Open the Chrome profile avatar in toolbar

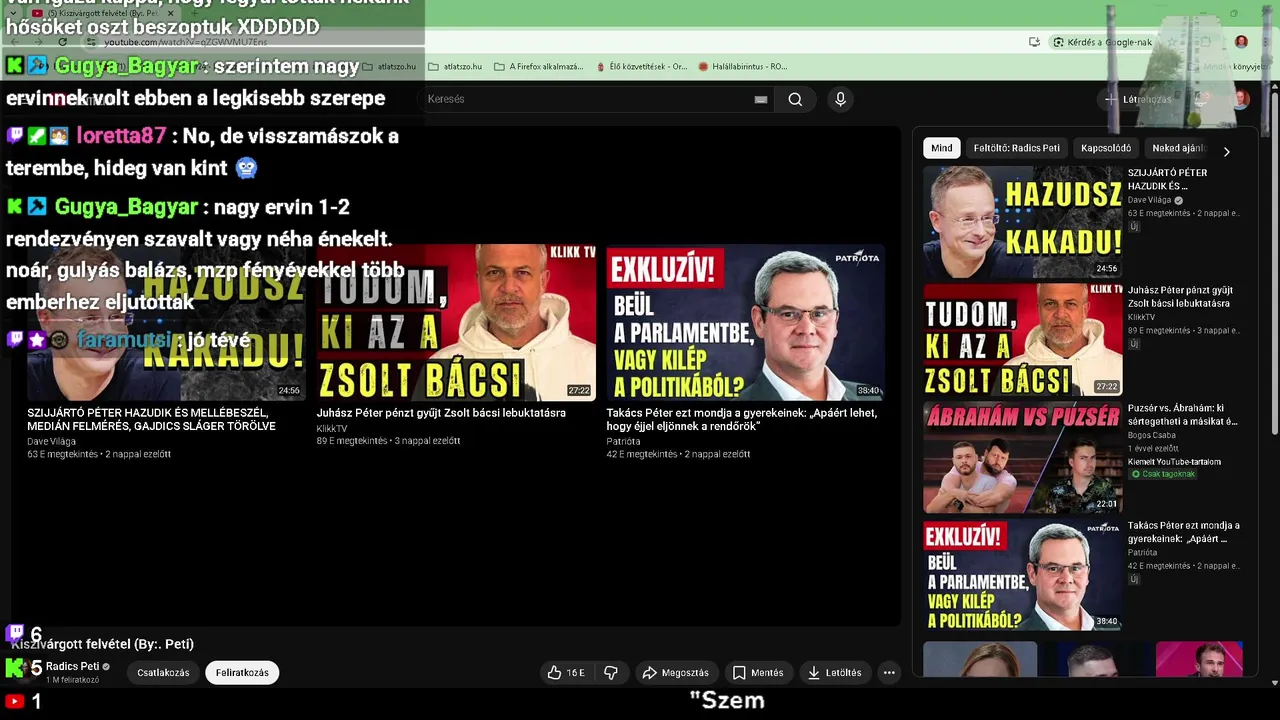click(1241, 42)
